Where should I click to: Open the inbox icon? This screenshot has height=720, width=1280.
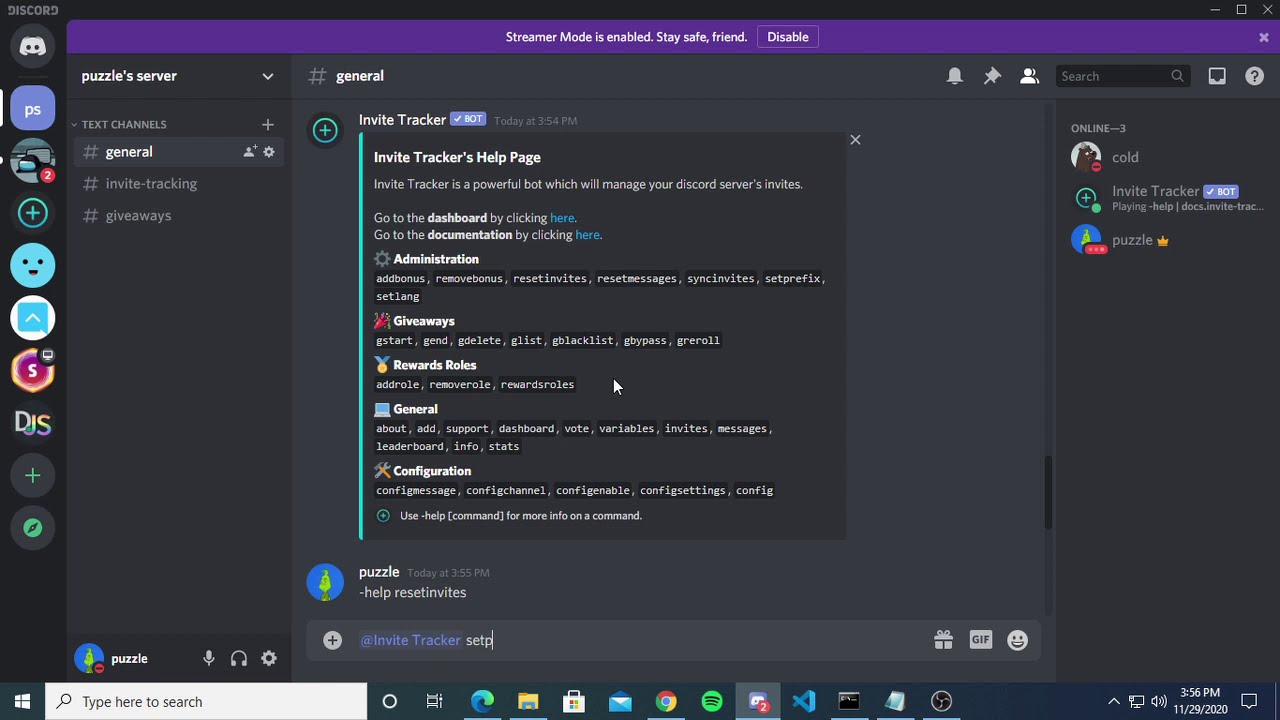pyautogui.click(x=1217, y=76)
